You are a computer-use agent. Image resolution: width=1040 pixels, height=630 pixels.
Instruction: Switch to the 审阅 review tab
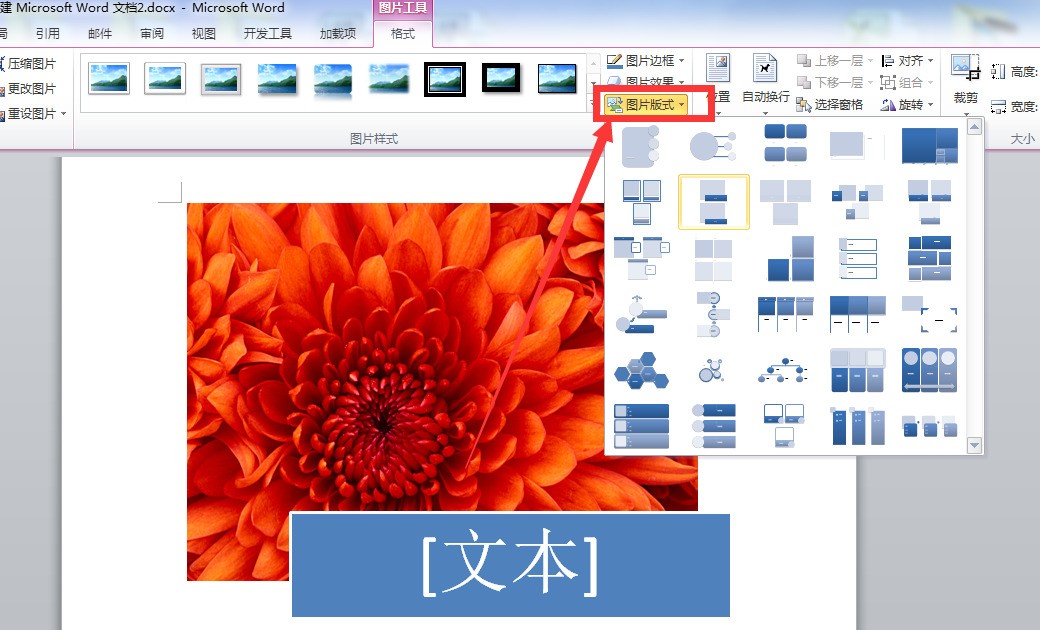152,33
